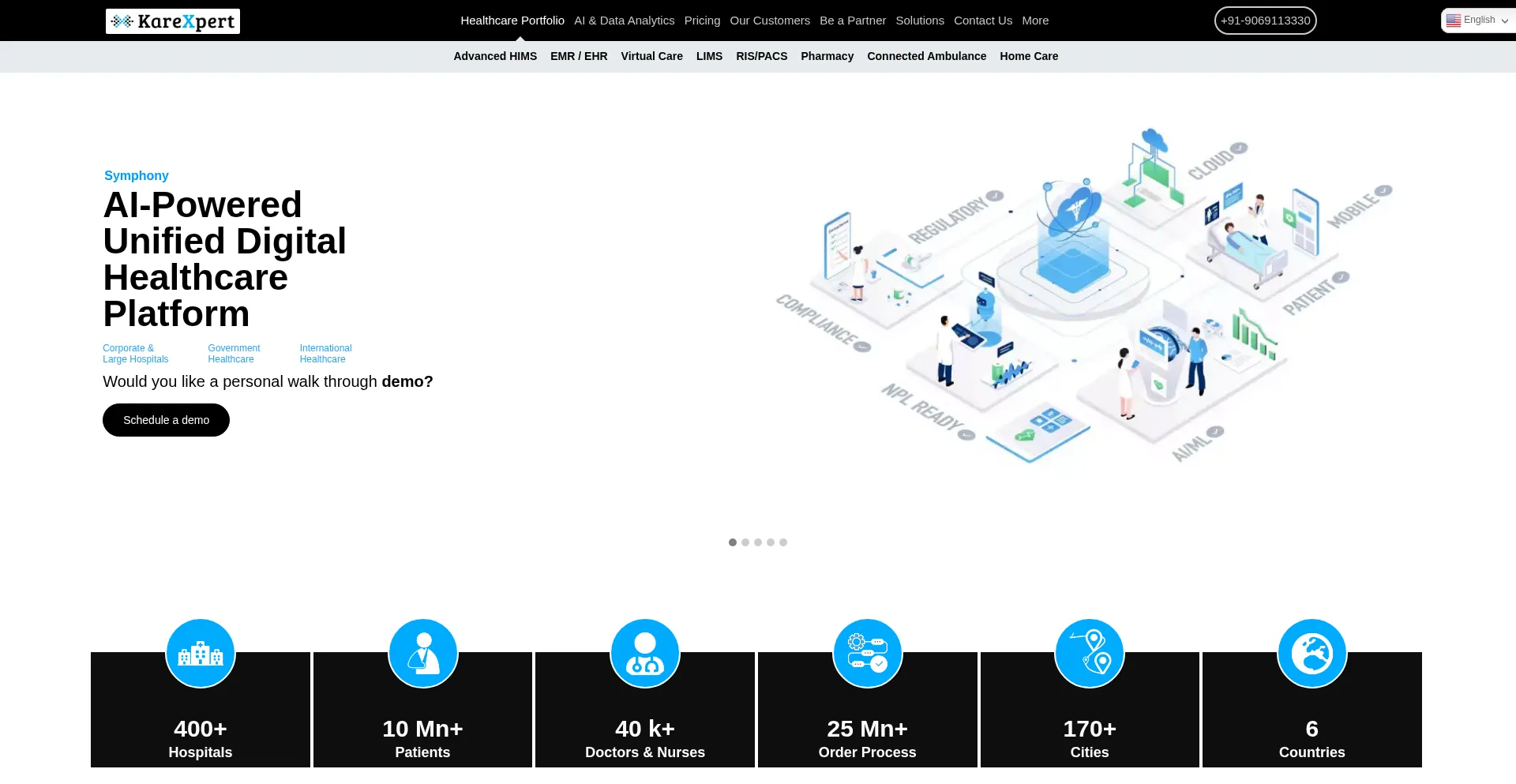
Task: Click the Order Process workflow icon
Action: pyautogui.click(x=868, y=654)
